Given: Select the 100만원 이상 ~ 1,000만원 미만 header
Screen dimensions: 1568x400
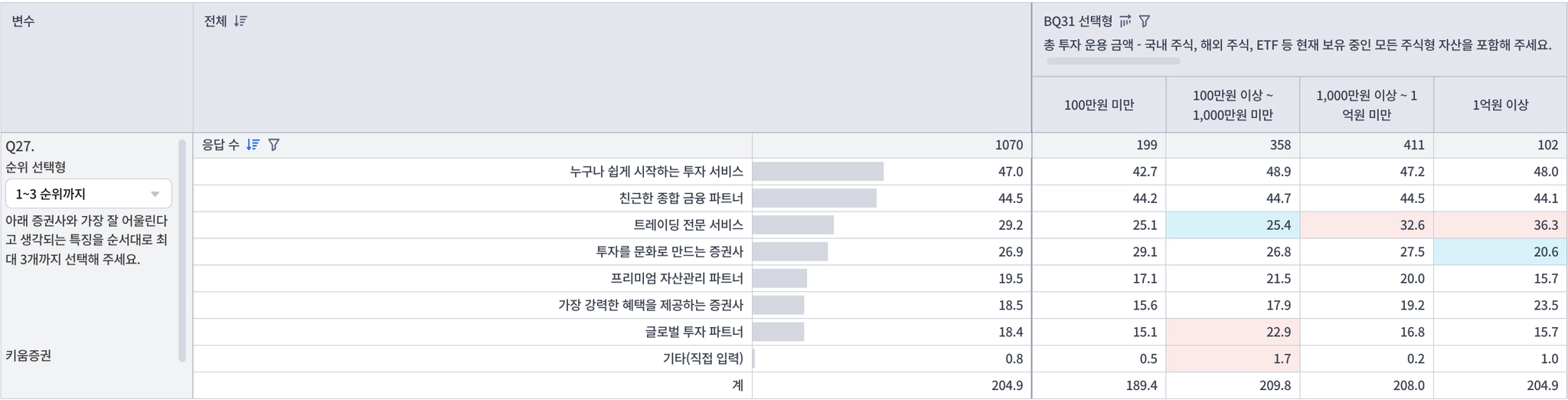Looking at the screenshot, I should [1233, 105].
